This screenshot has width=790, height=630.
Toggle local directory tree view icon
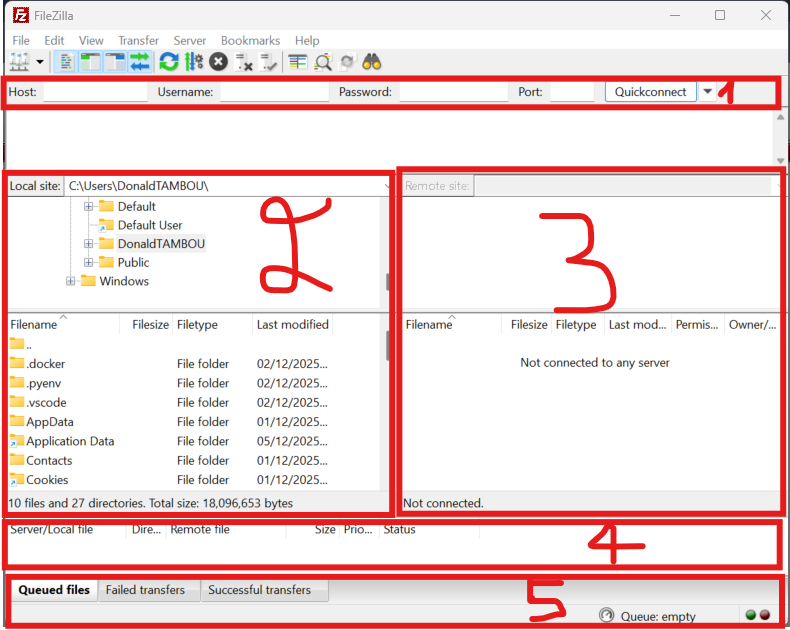(x=90, y=62)
